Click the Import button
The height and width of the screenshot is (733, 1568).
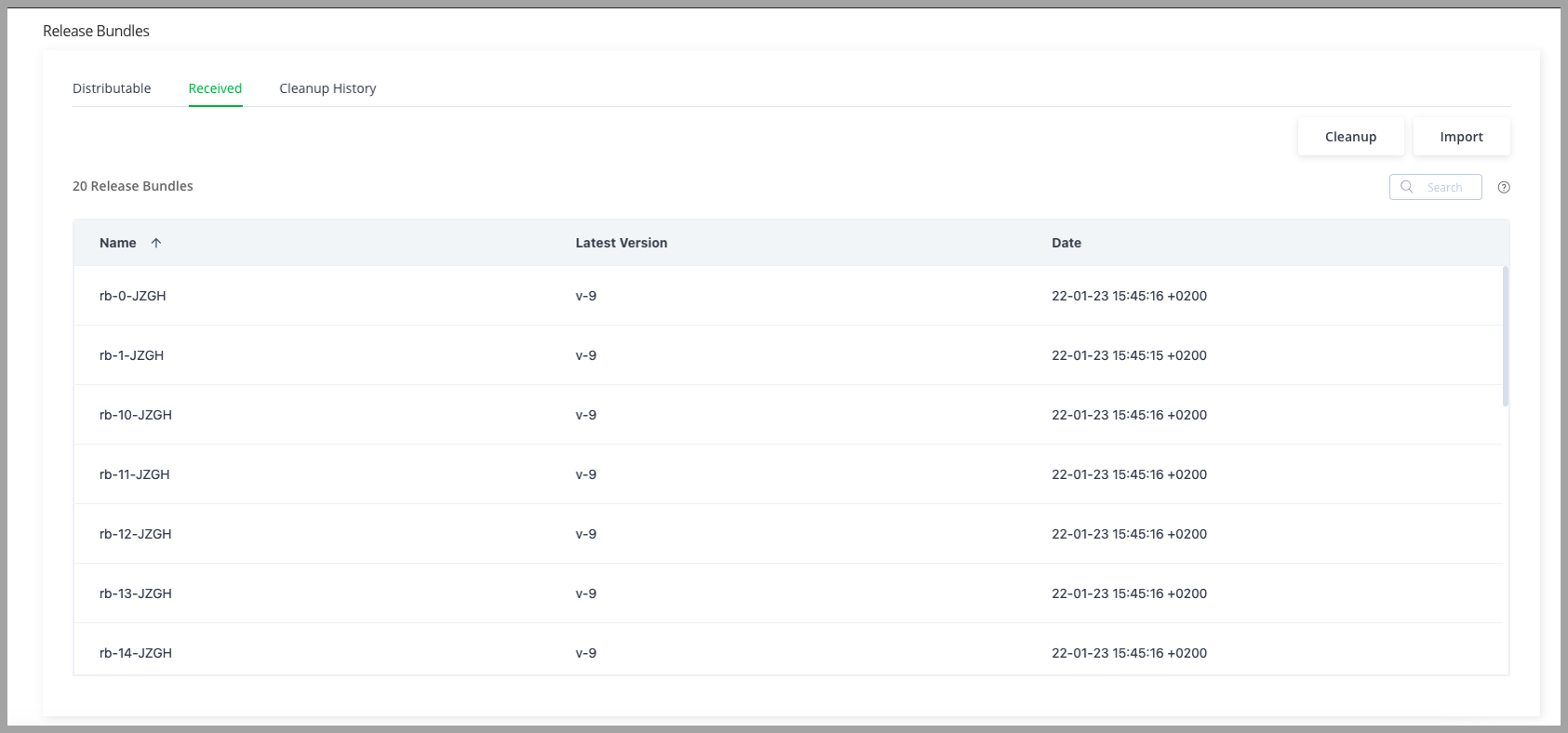point(1461,137)
